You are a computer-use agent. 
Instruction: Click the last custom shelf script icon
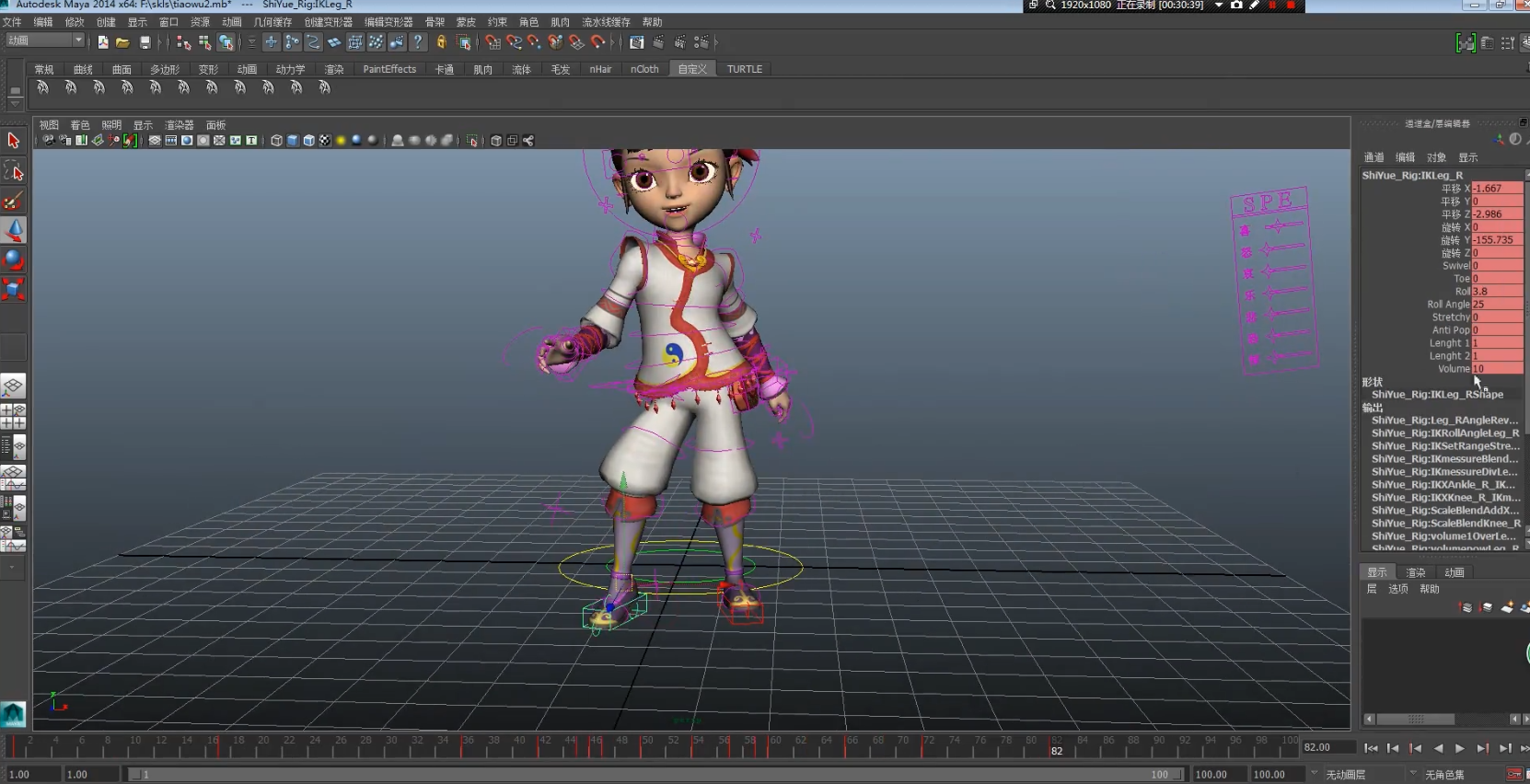(x=324, y=87)
